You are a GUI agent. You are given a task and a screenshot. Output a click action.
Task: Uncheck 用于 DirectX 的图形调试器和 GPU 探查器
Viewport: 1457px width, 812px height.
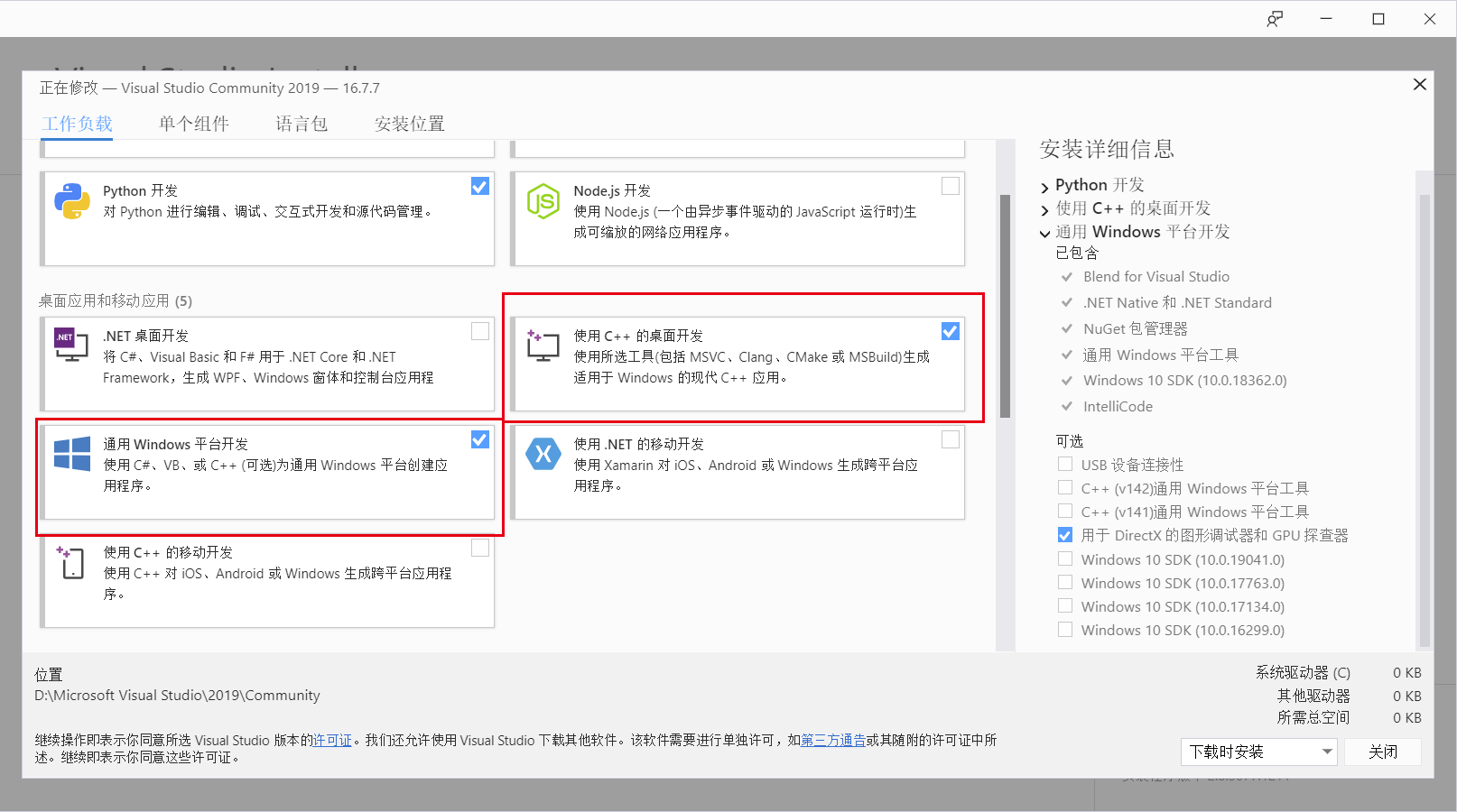(1065, 535)
